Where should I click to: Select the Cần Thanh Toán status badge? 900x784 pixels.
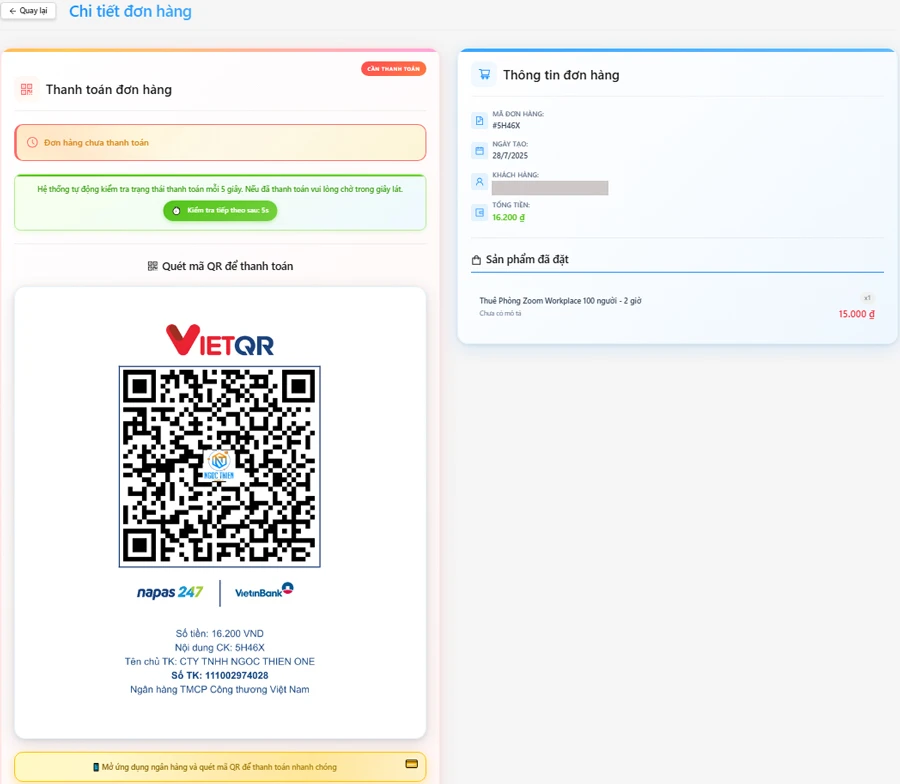coord(393,68)
